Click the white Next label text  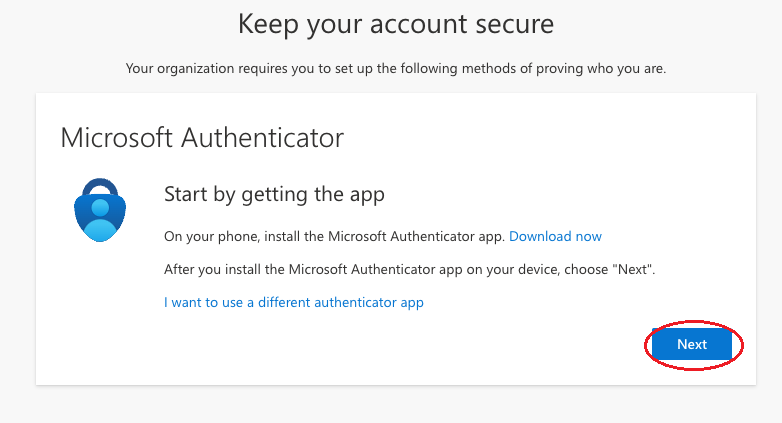[x=692, y=344]
